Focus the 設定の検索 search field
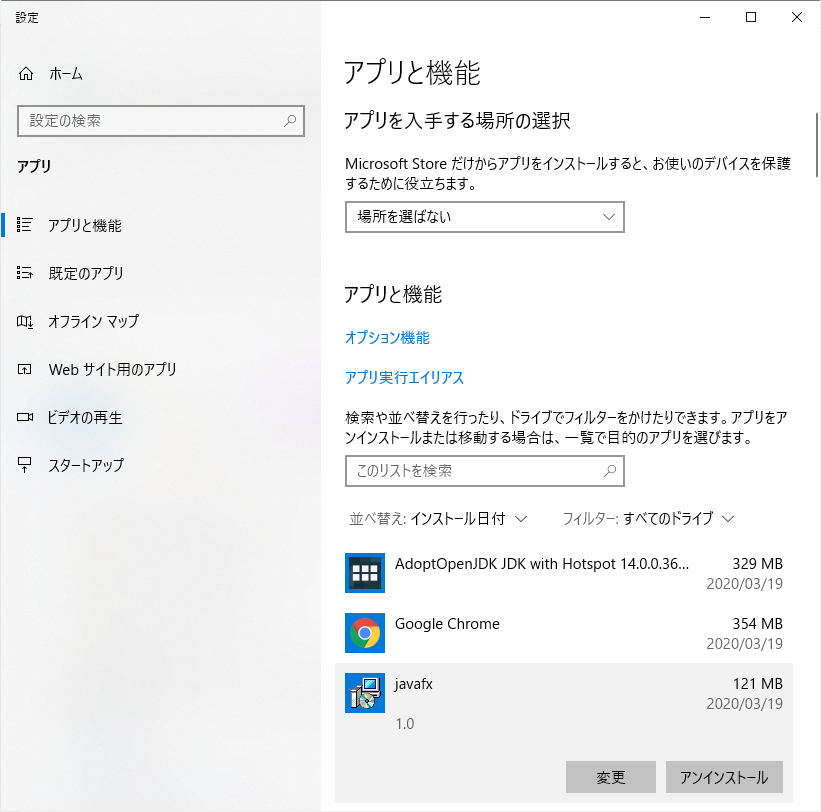This screenshot has width=821, height=812. (x=161, y=121)
